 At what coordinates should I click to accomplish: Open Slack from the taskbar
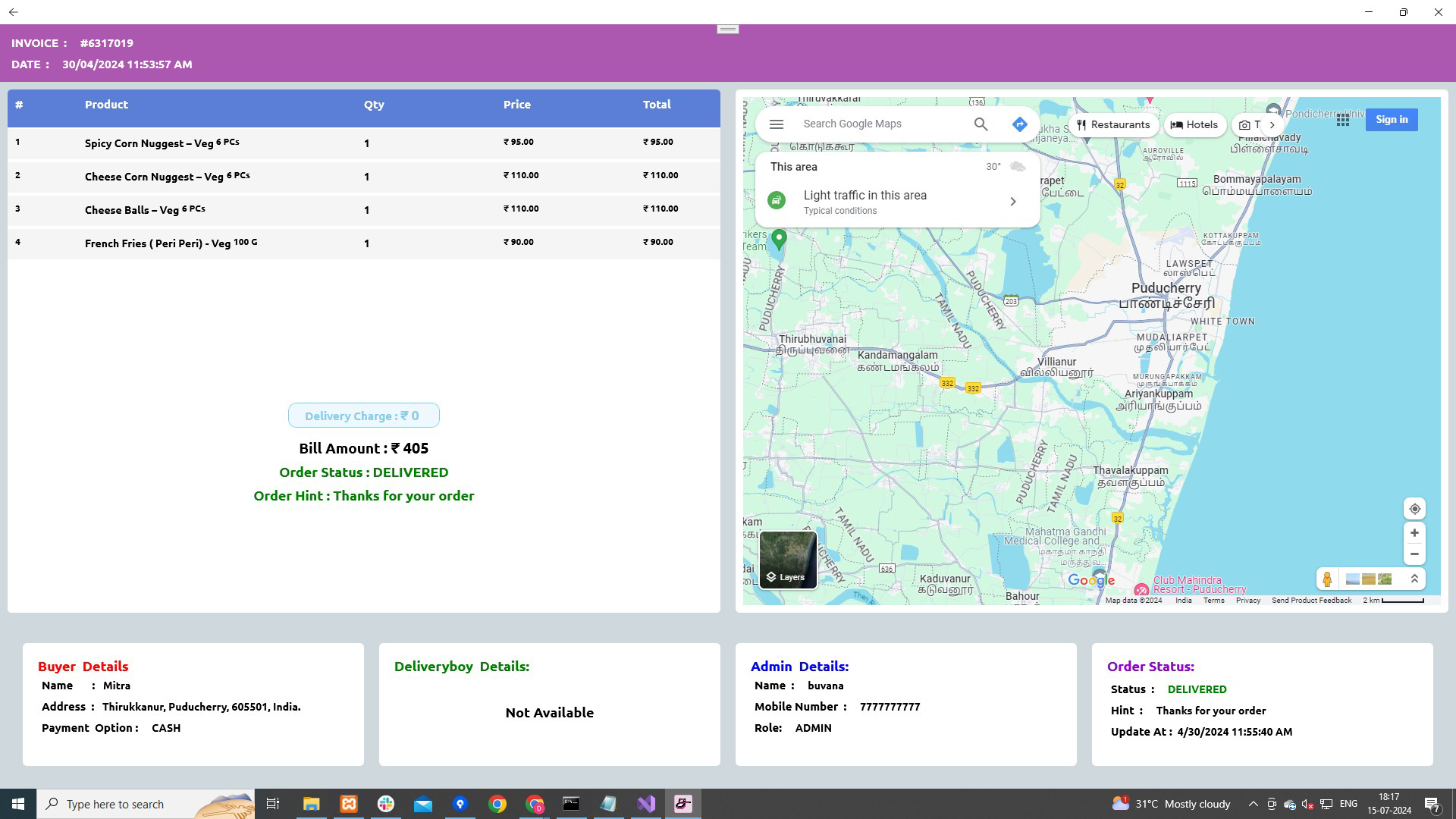click(x=386, y=804)
